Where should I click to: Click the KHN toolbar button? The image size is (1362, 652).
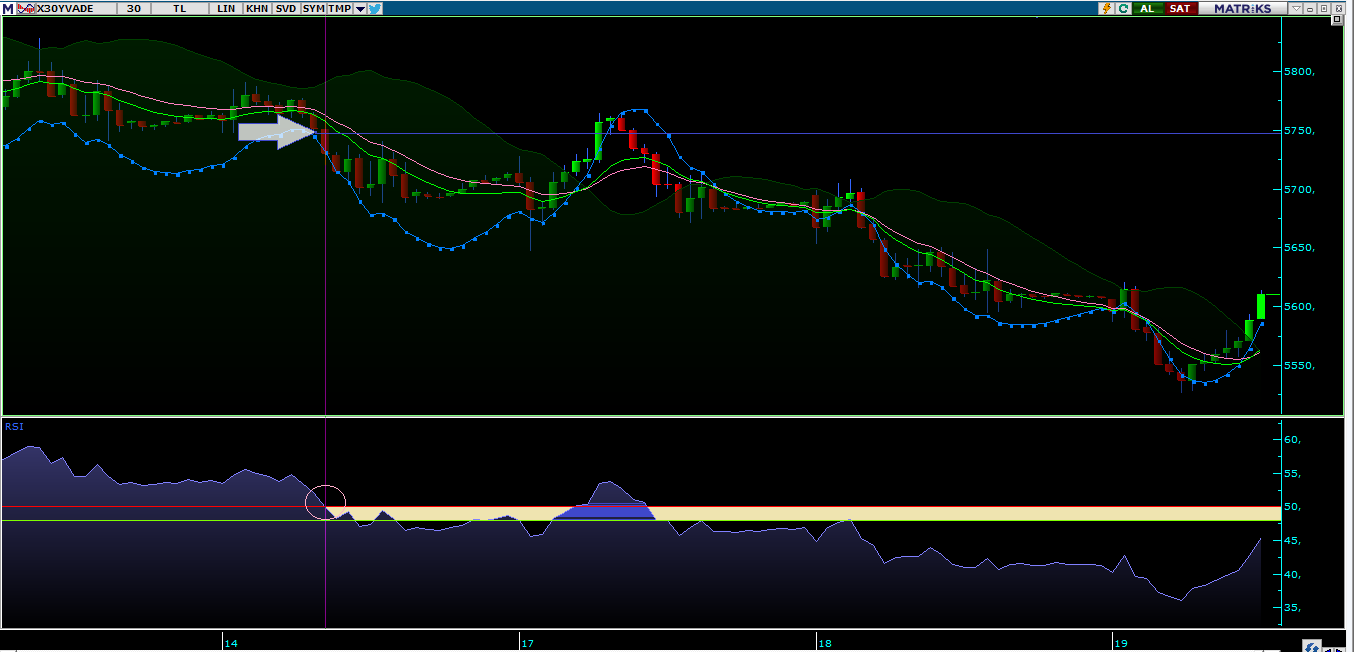pyautogui.click(x=256, y=8)
